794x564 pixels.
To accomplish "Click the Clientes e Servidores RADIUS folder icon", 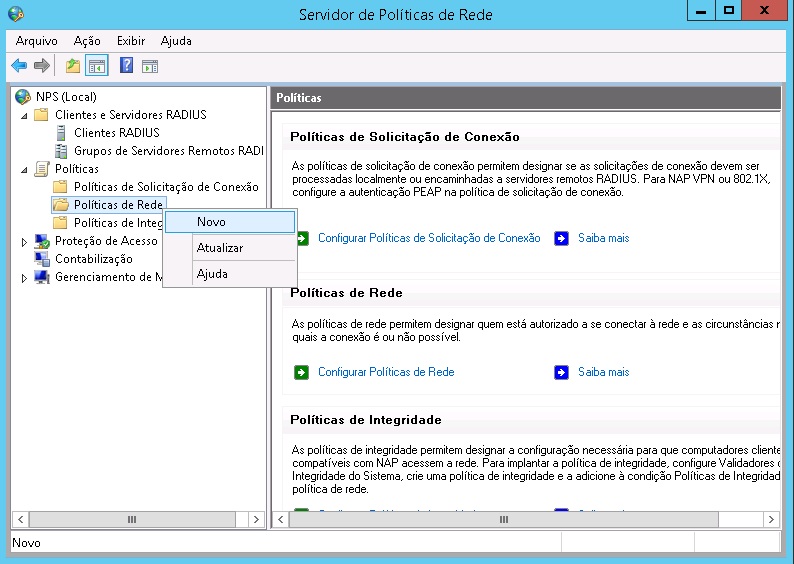I will (x=41, y=114).
